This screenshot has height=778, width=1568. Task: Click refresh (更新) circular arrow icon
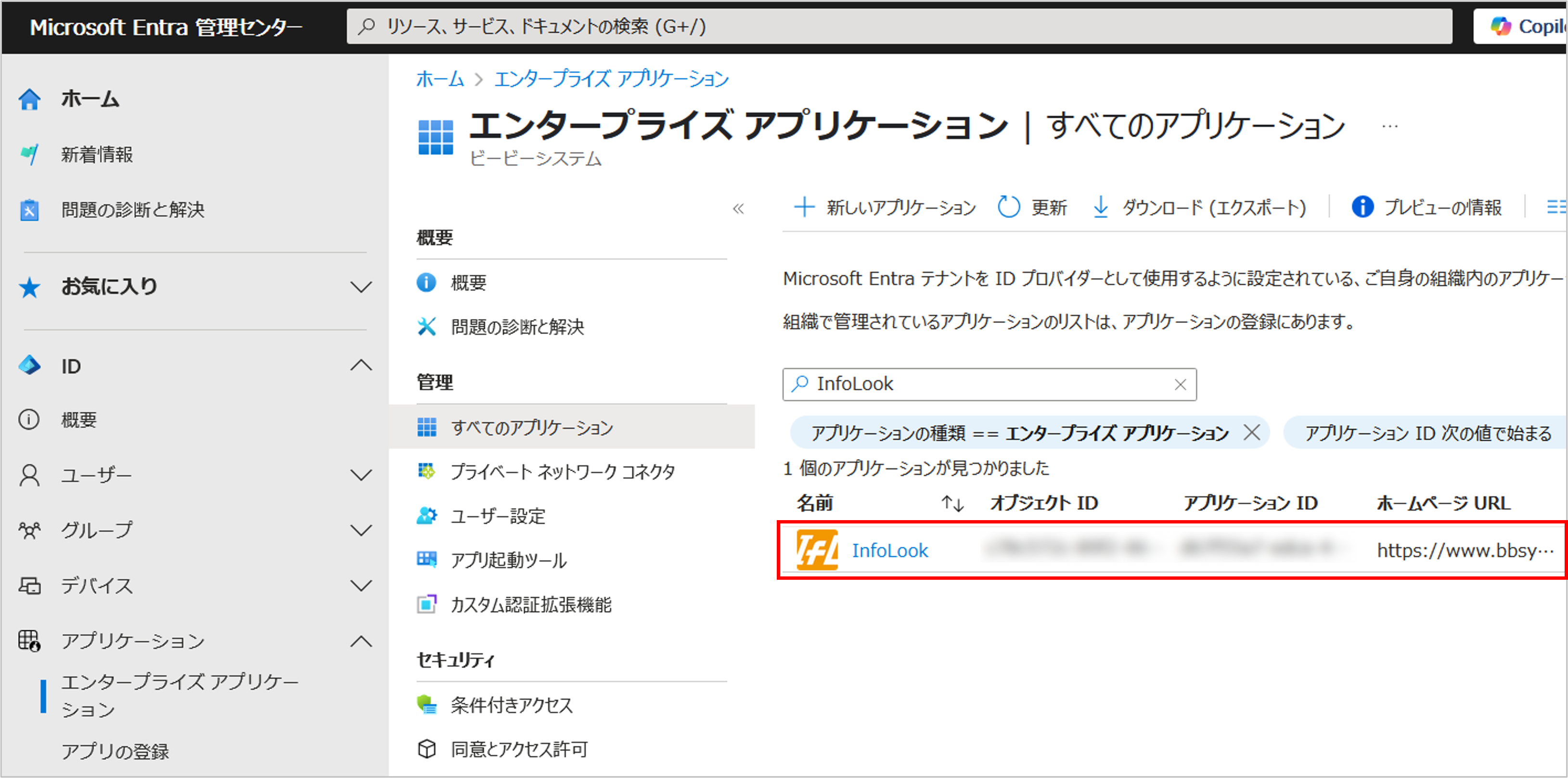(1008, 207)
